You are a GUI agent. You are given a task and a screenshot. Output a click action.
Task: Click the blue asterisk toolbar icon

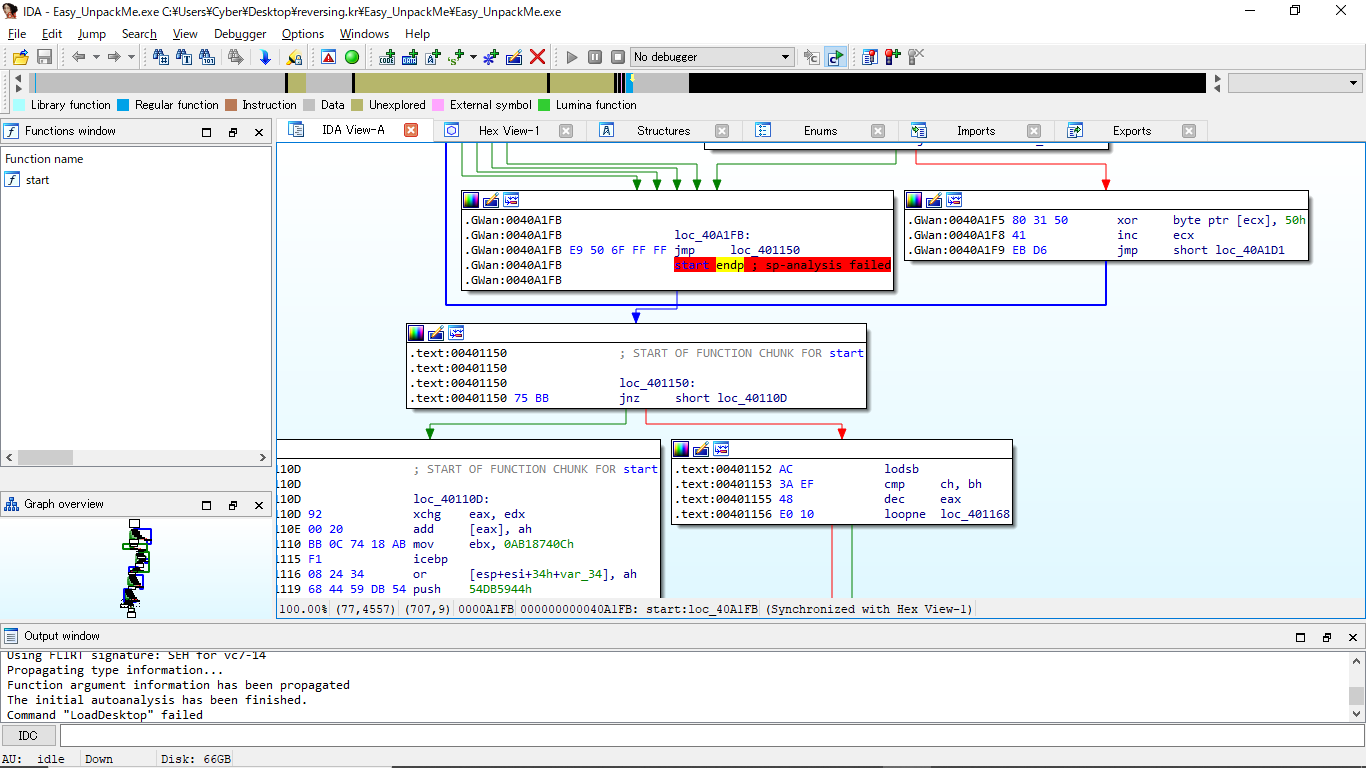click(x=490, y=57)
